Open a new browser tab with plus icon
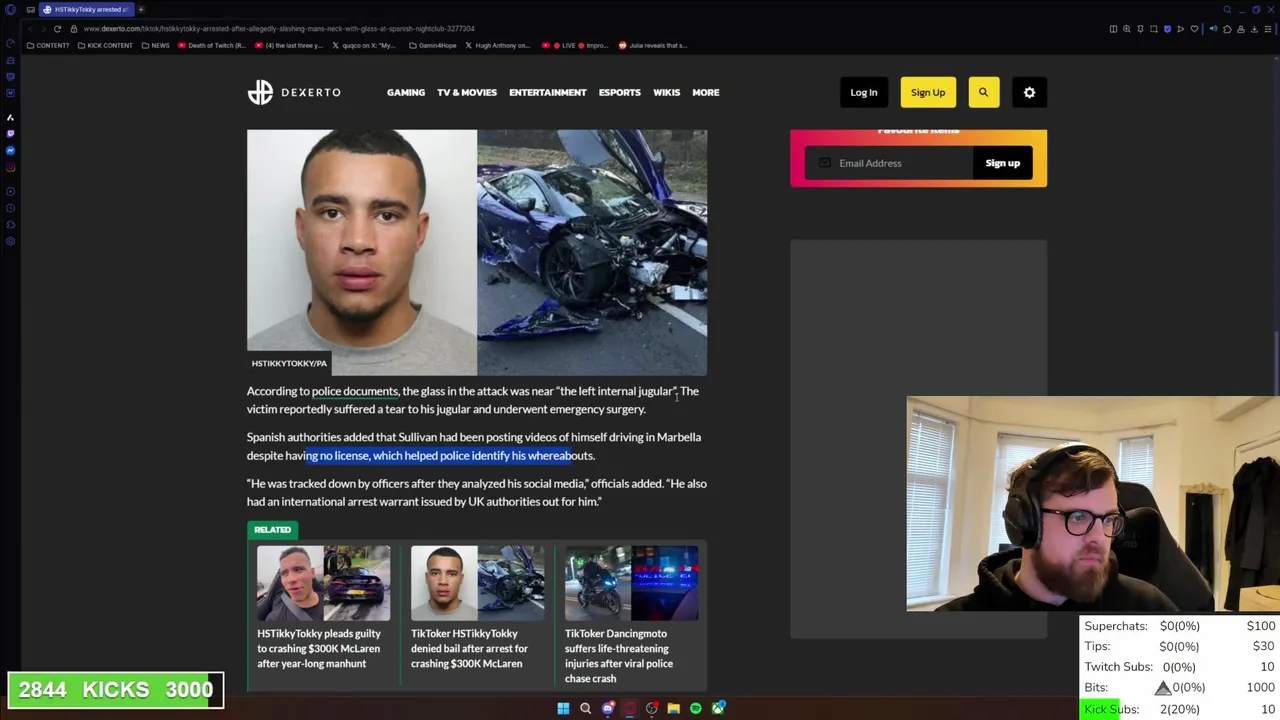 click(141, 9)
